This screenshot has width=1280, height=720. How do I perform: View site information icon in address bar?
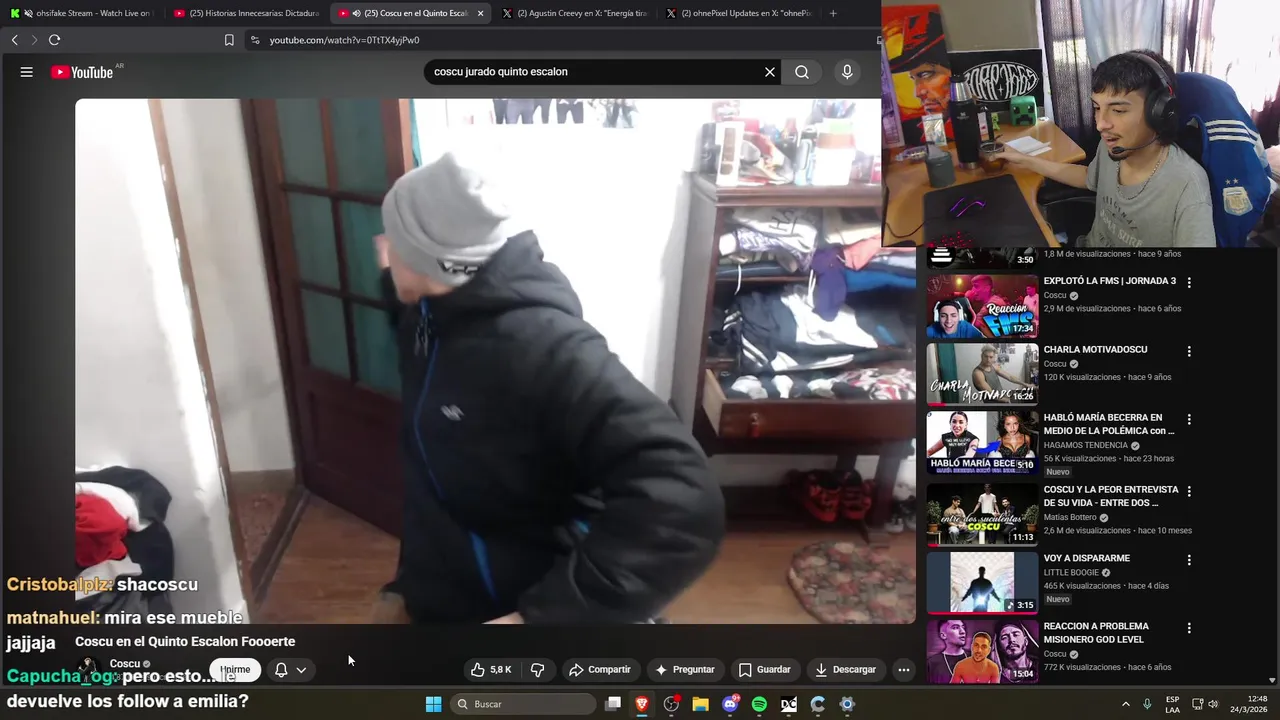tap(255, 40)
